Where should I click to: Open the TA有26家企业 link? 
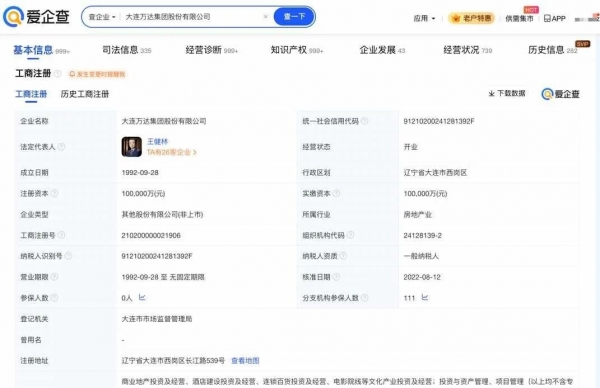(x=171, y=152)
